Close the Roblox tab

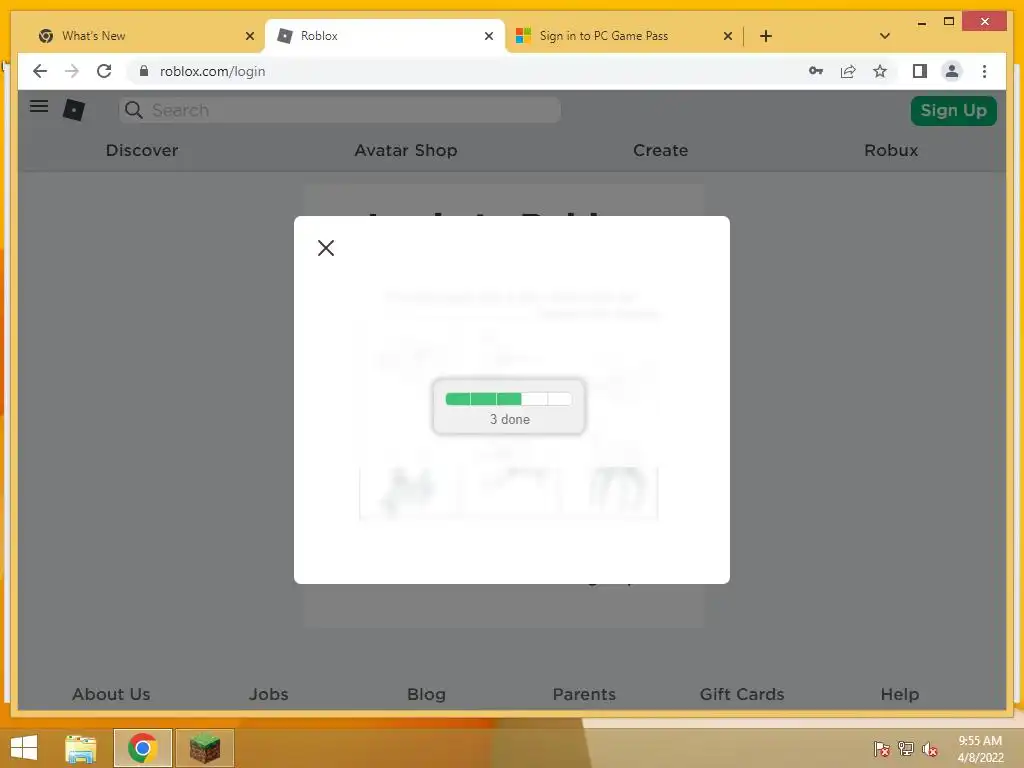(488, 36)
